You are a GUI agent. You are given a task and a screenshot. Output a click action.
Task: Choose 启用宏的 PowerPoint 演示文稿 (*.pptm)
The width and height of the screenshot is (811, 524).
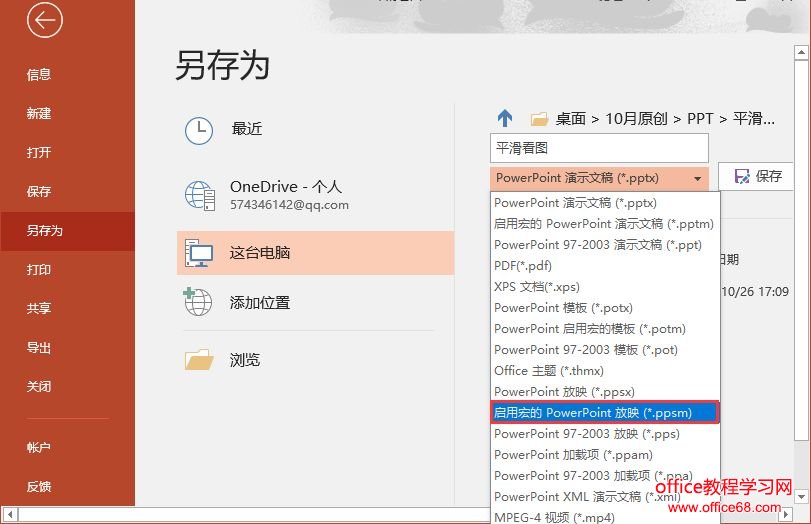(x=605, y=223)
